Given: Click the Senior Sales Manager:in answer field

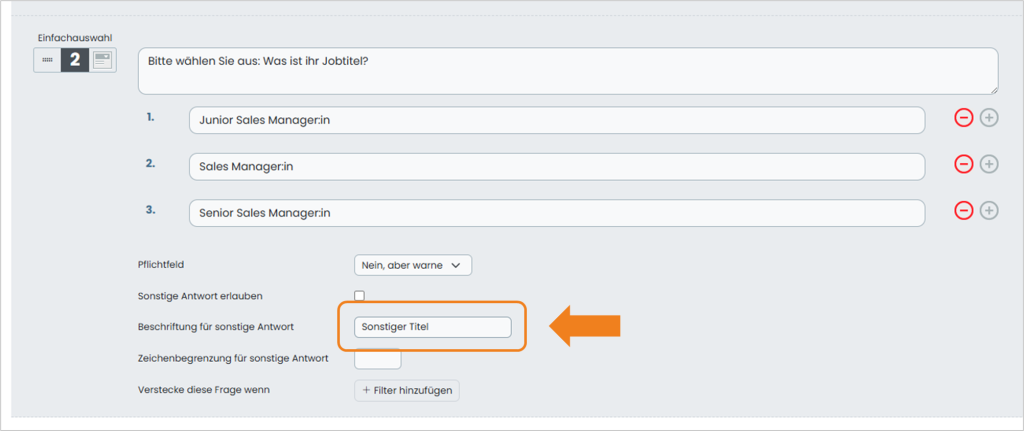Looking at the screenshot, I should [557, 213].
